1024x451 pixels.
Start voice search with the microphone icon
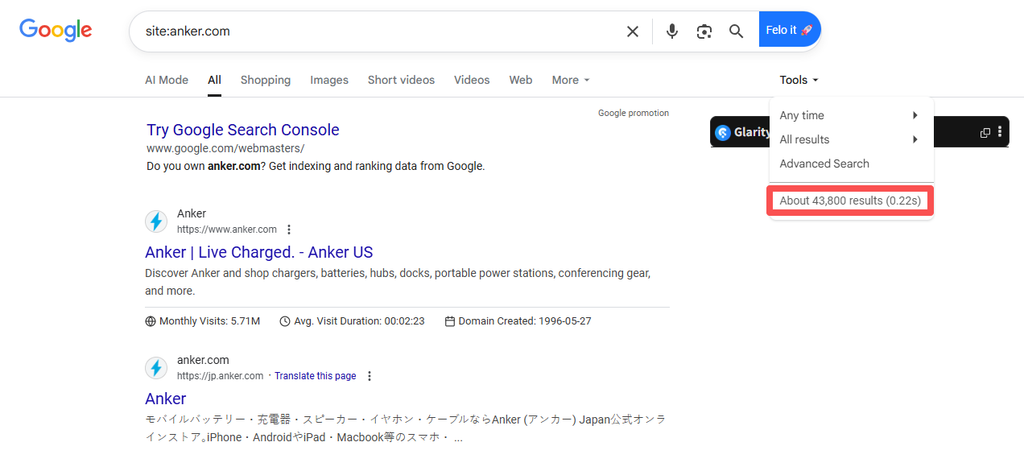pos(672,31)
